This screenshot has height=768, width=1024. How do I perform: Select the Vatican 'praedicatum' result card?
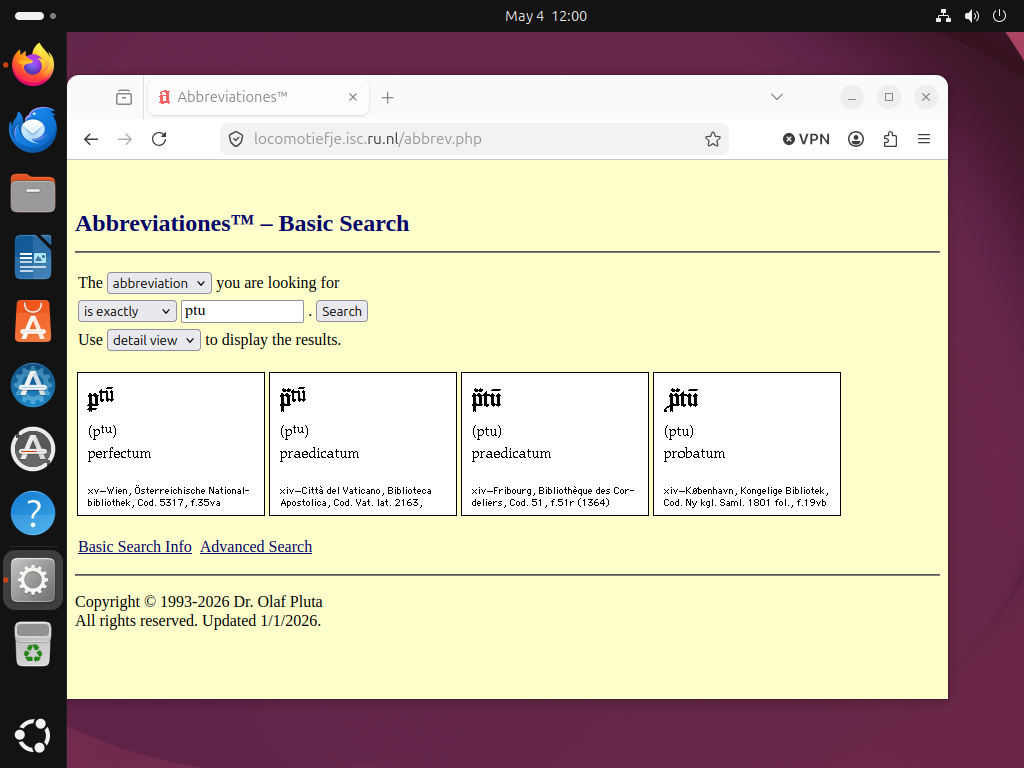(x=363, y=444)
